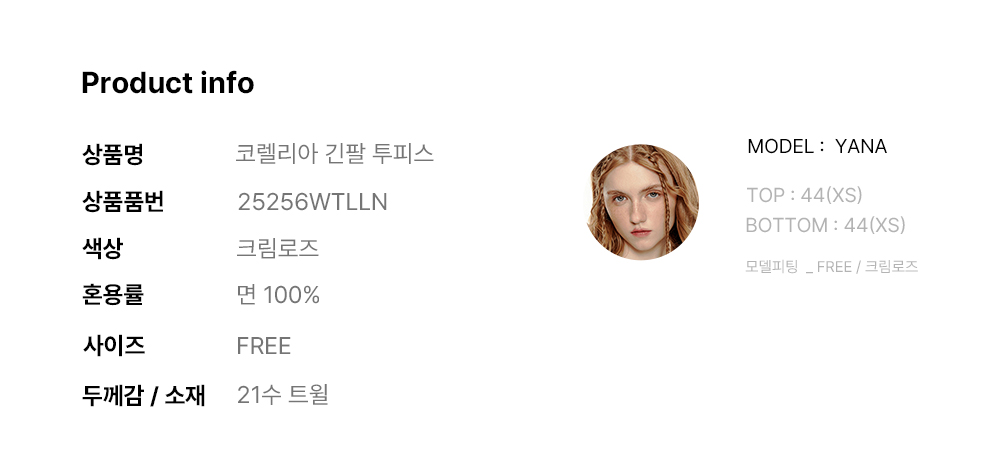Click the FREE size value beside 사이즈
The height and width of the screenshot is (468, 1000).
coord(263,346)
